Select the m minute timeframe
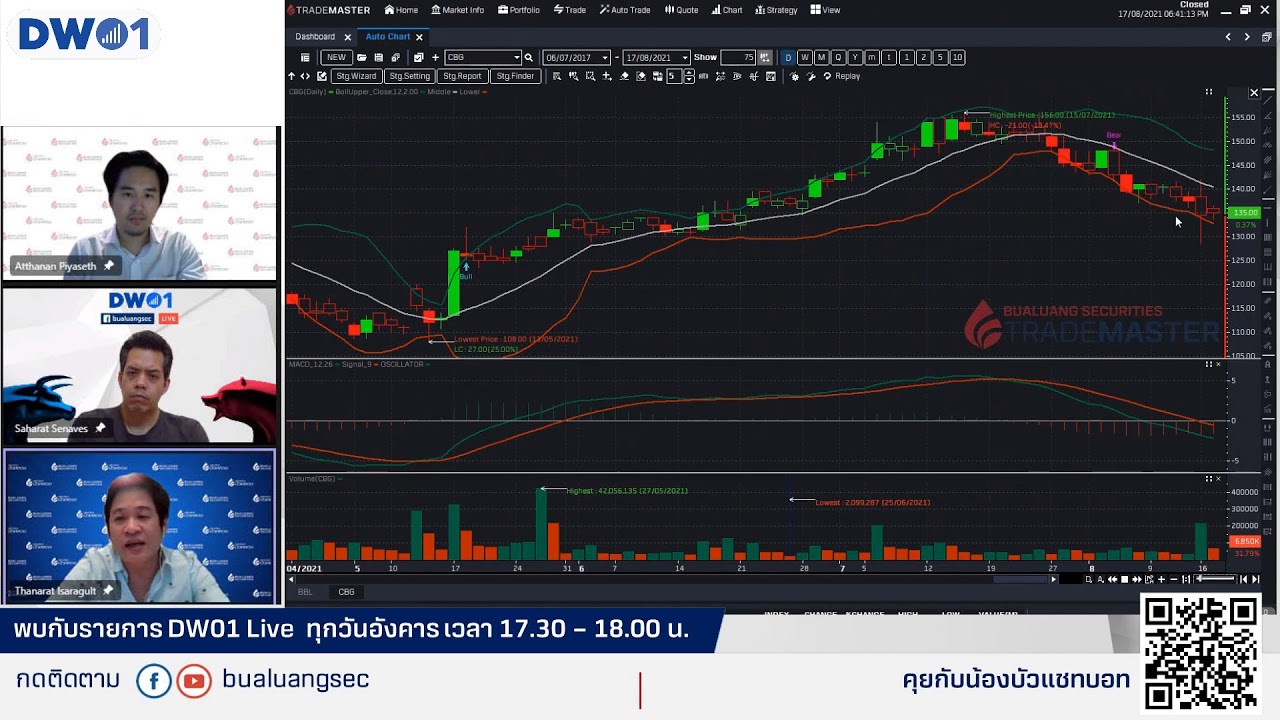The width and height of the screenshot is (1280, 720). [872, 57]
